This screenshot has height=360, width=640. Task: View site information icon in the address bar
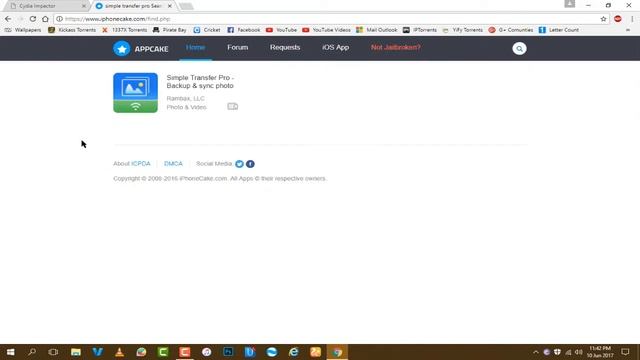(x=59, y=19)
